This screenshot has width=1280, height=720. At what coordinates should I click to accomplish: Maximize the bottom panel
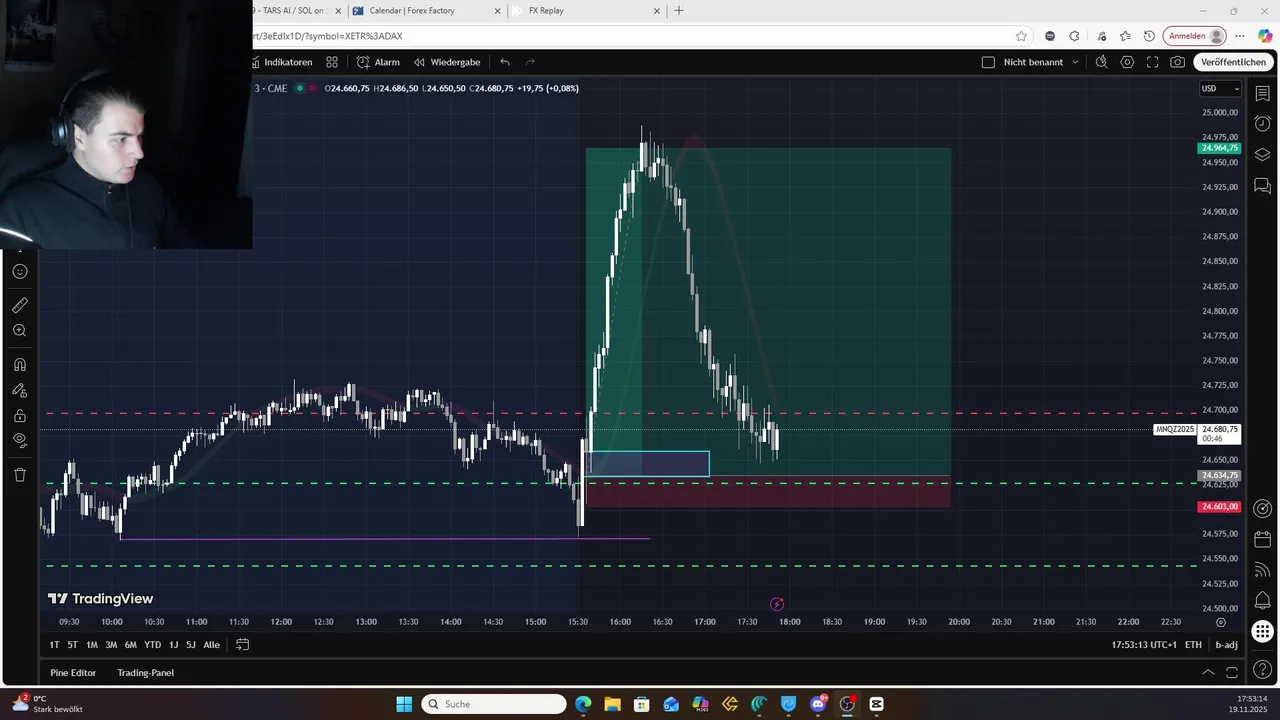[x=1232, y=673]
